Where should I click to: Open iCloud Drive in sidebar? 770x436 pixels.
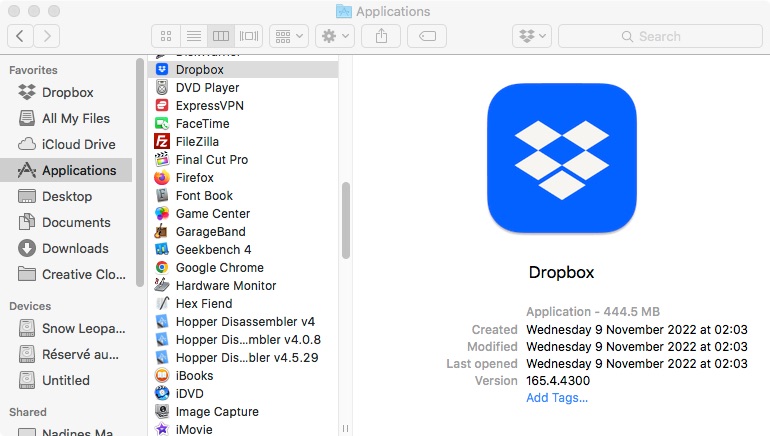coord(66,144)
